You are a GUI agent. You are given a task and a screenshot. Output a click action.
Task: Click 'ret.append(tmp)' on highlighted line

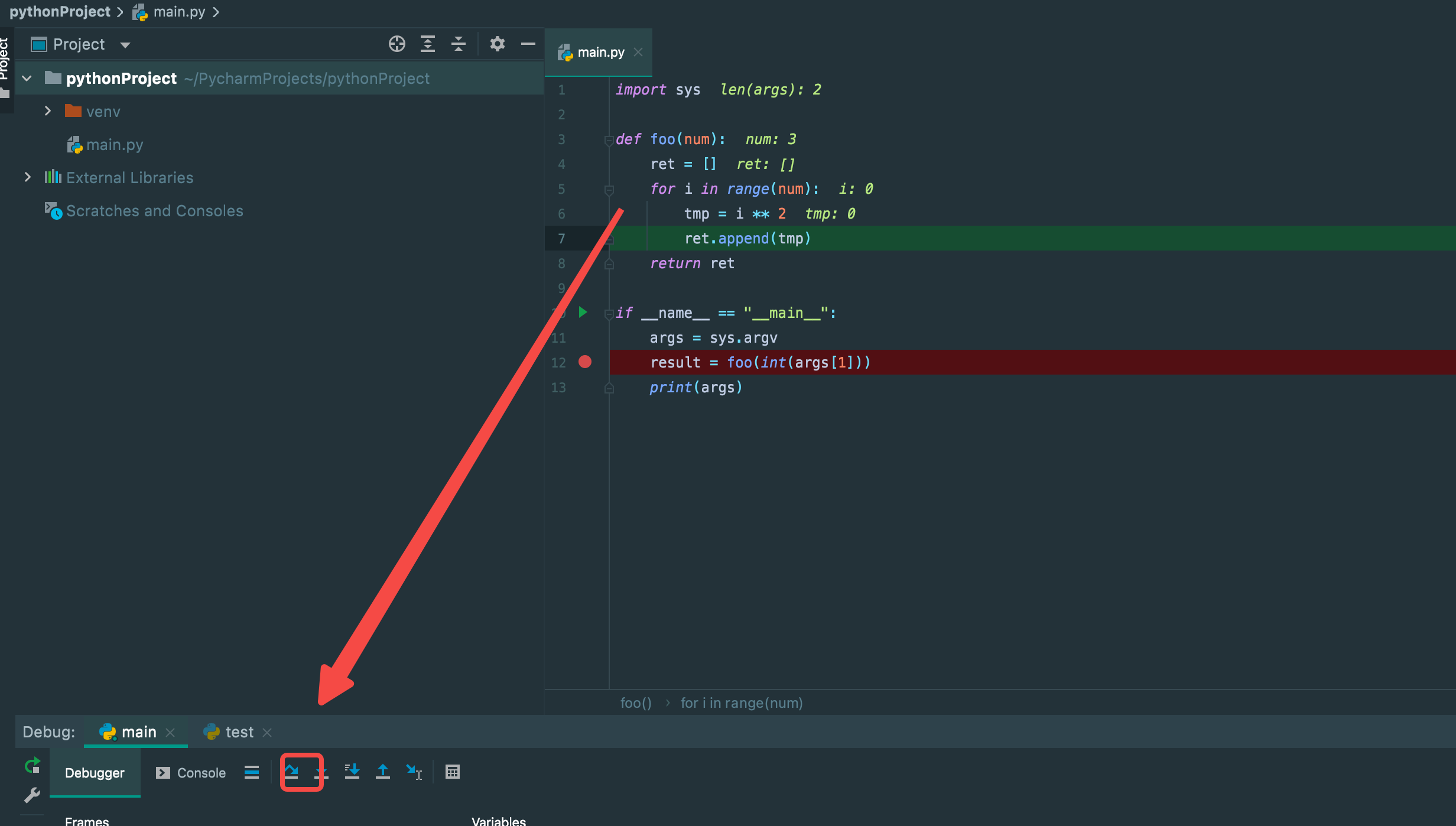pyautogui.click(x=747, y=239)
